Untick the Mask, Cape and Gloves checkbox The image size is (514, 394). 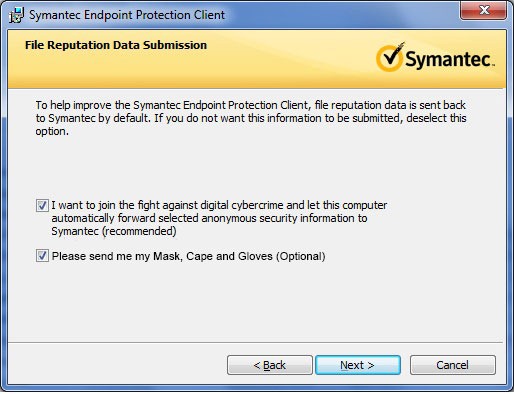(42, 256)
